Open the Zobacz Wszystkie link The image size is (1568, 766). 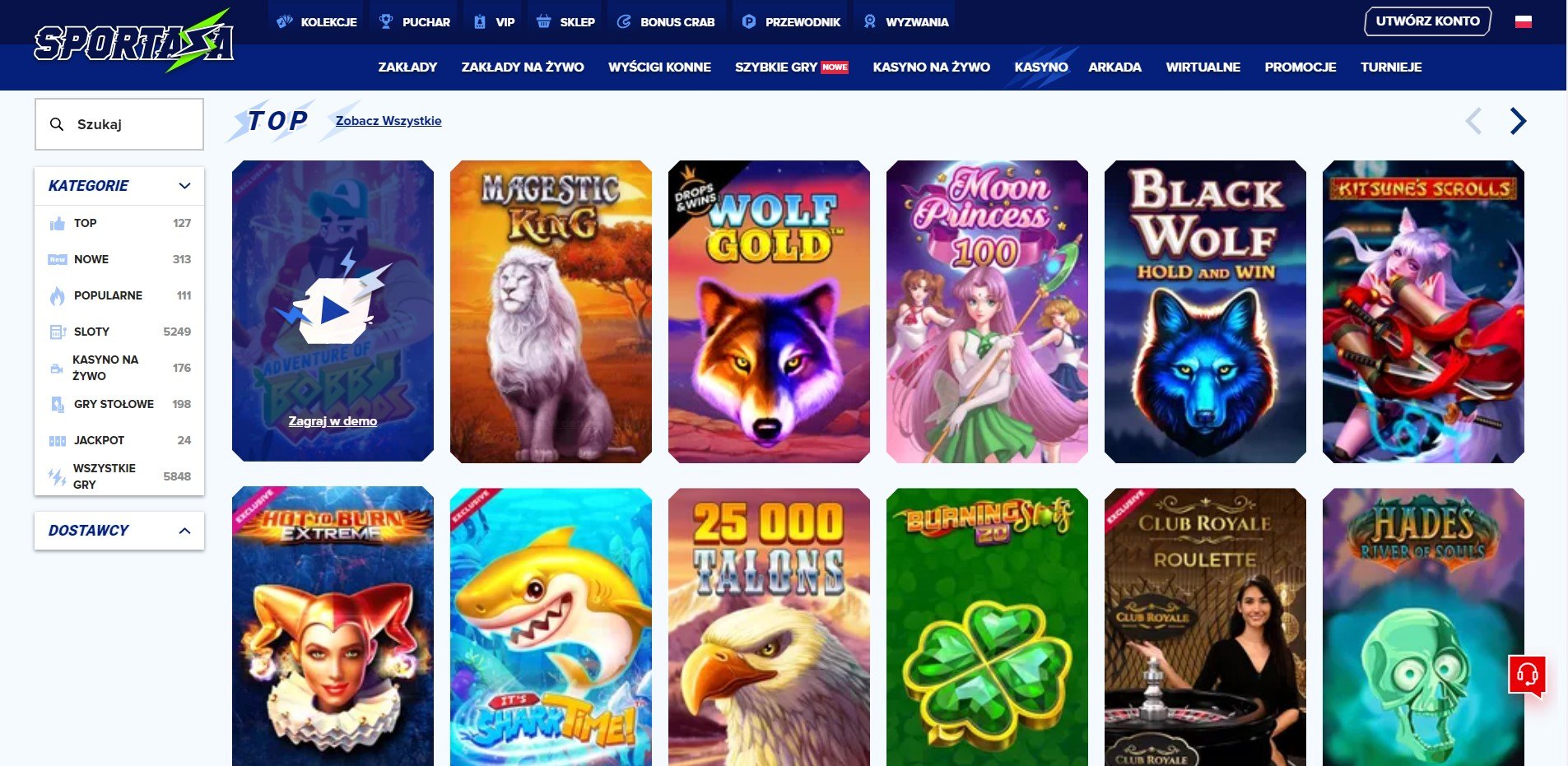coord(389,121)
